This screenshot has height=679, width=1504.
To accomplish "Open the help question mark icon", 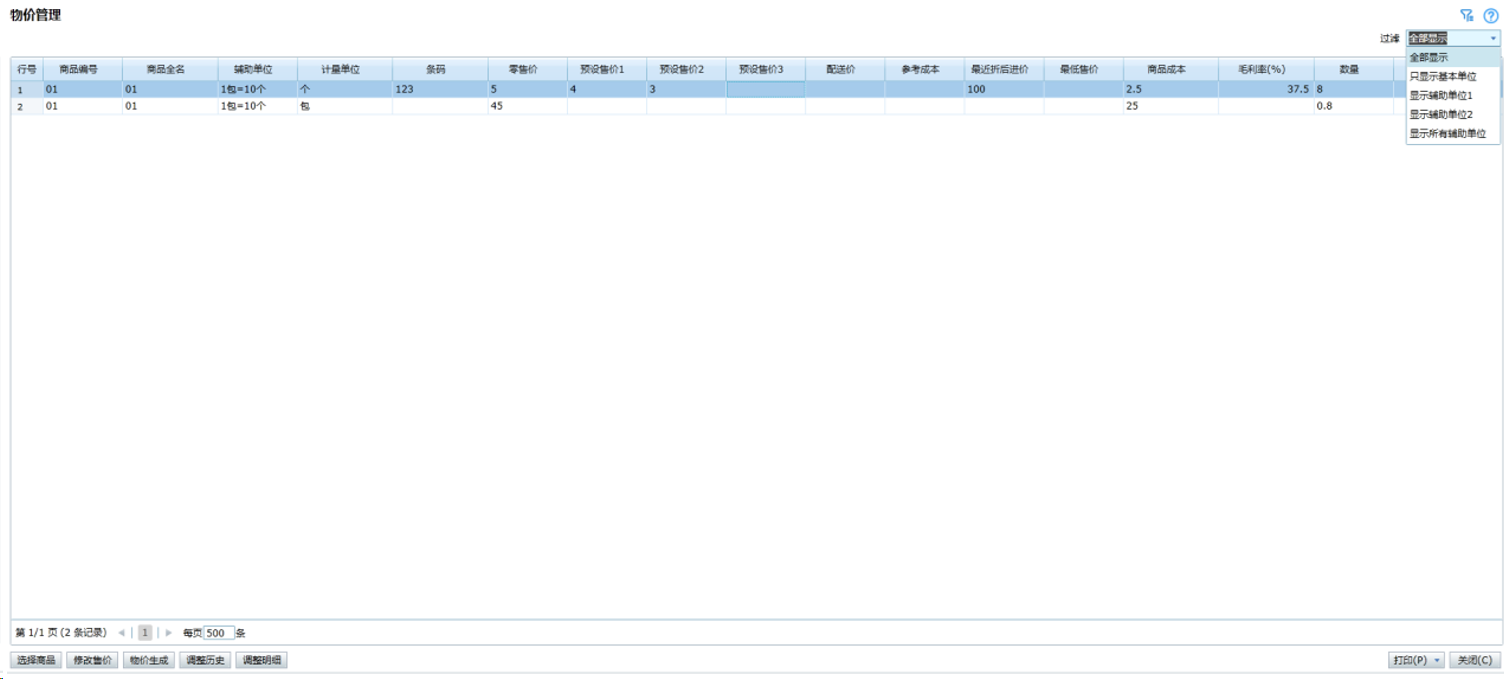I will coord(1490,15).
